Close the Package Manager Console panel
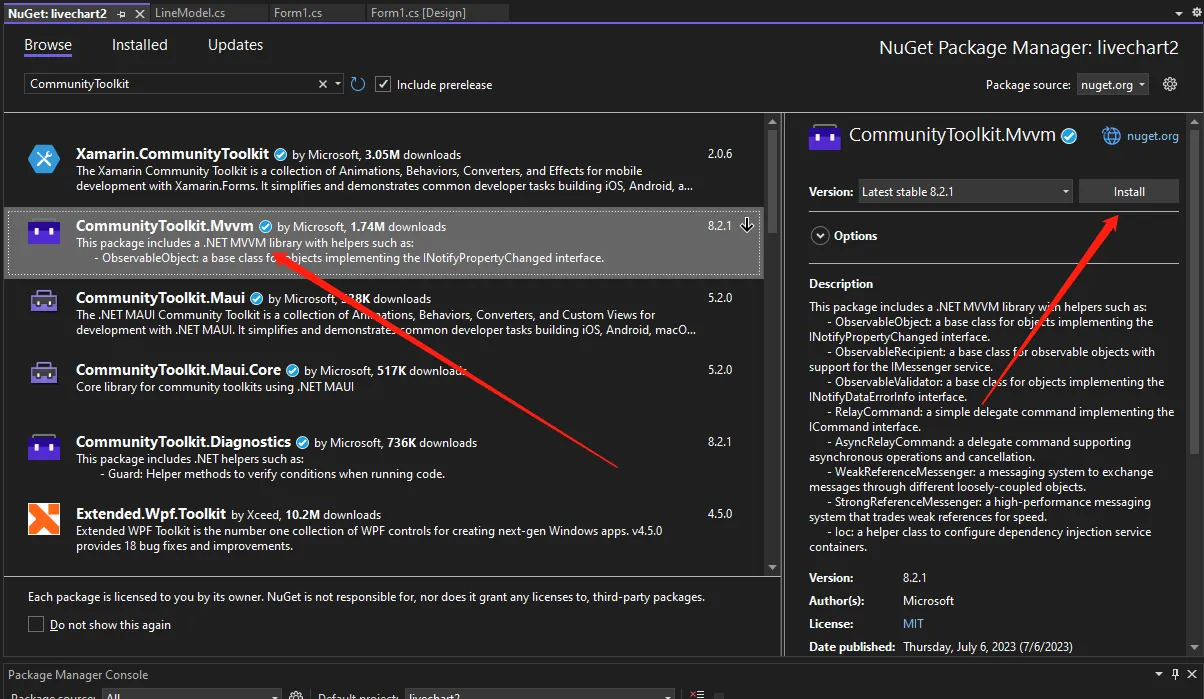1204x699 pixels. (1191, 675)
